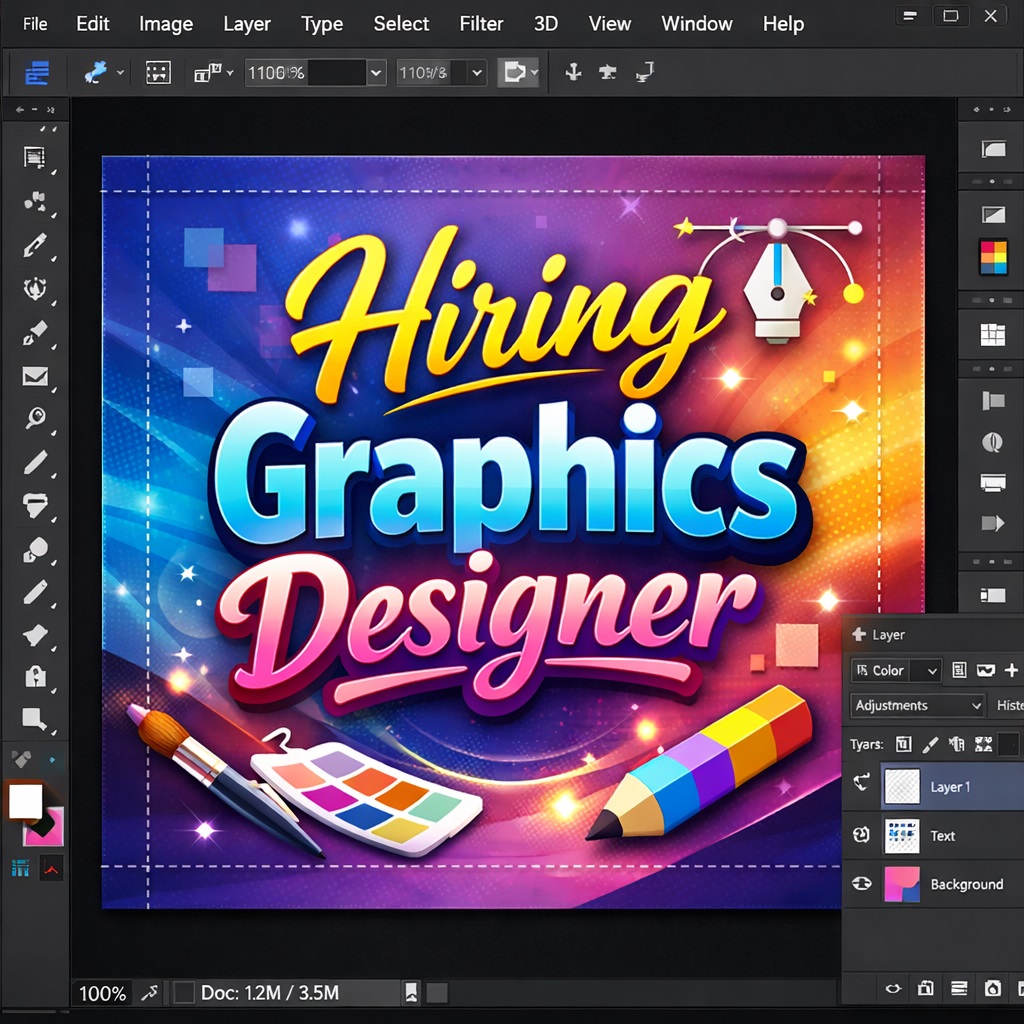This screenshot has width=1024, height=1024.
Task: Select the Text layer thumbnail
Action: click(x=902, y=835)
